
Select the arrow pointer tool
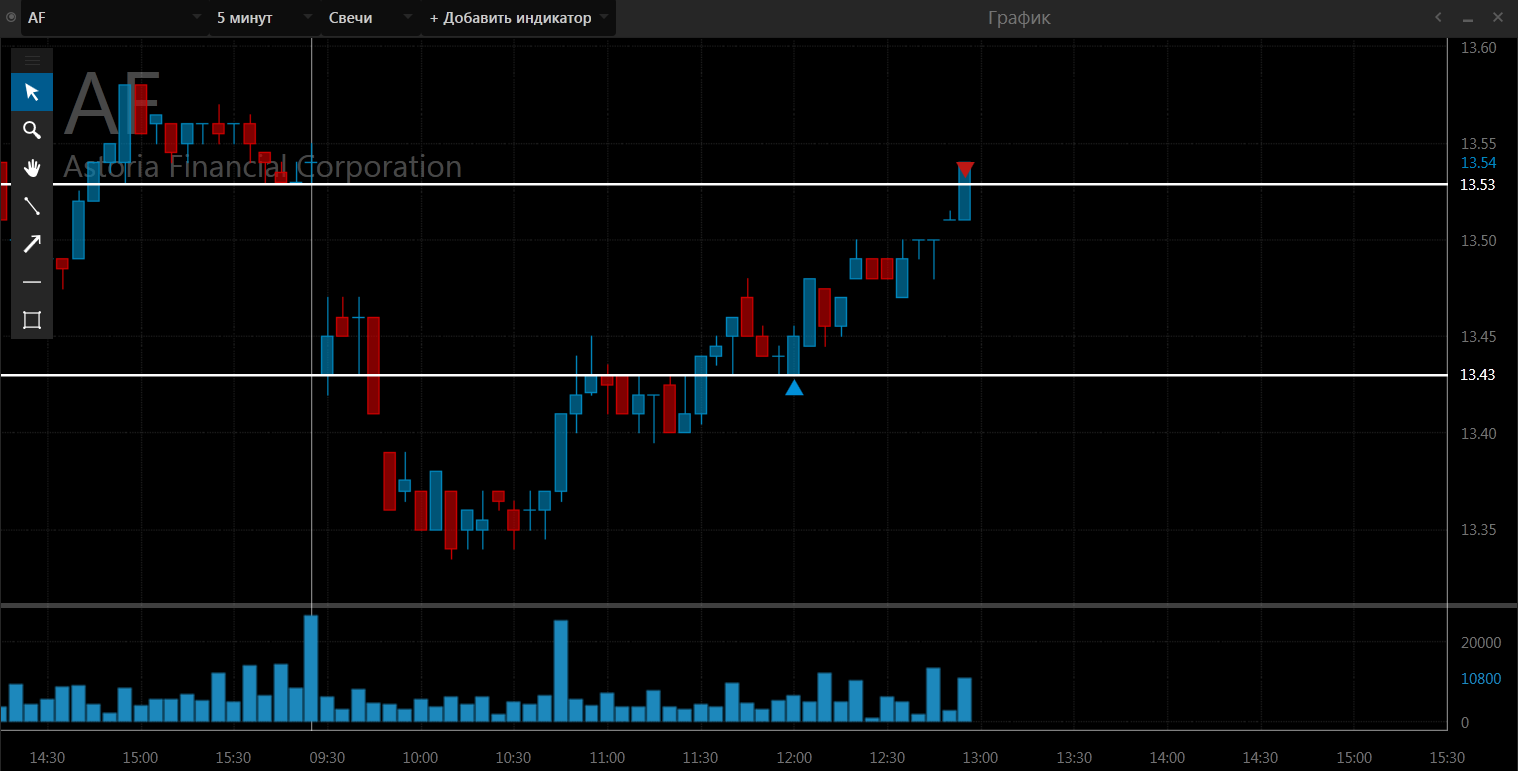[x=32, y=92]
